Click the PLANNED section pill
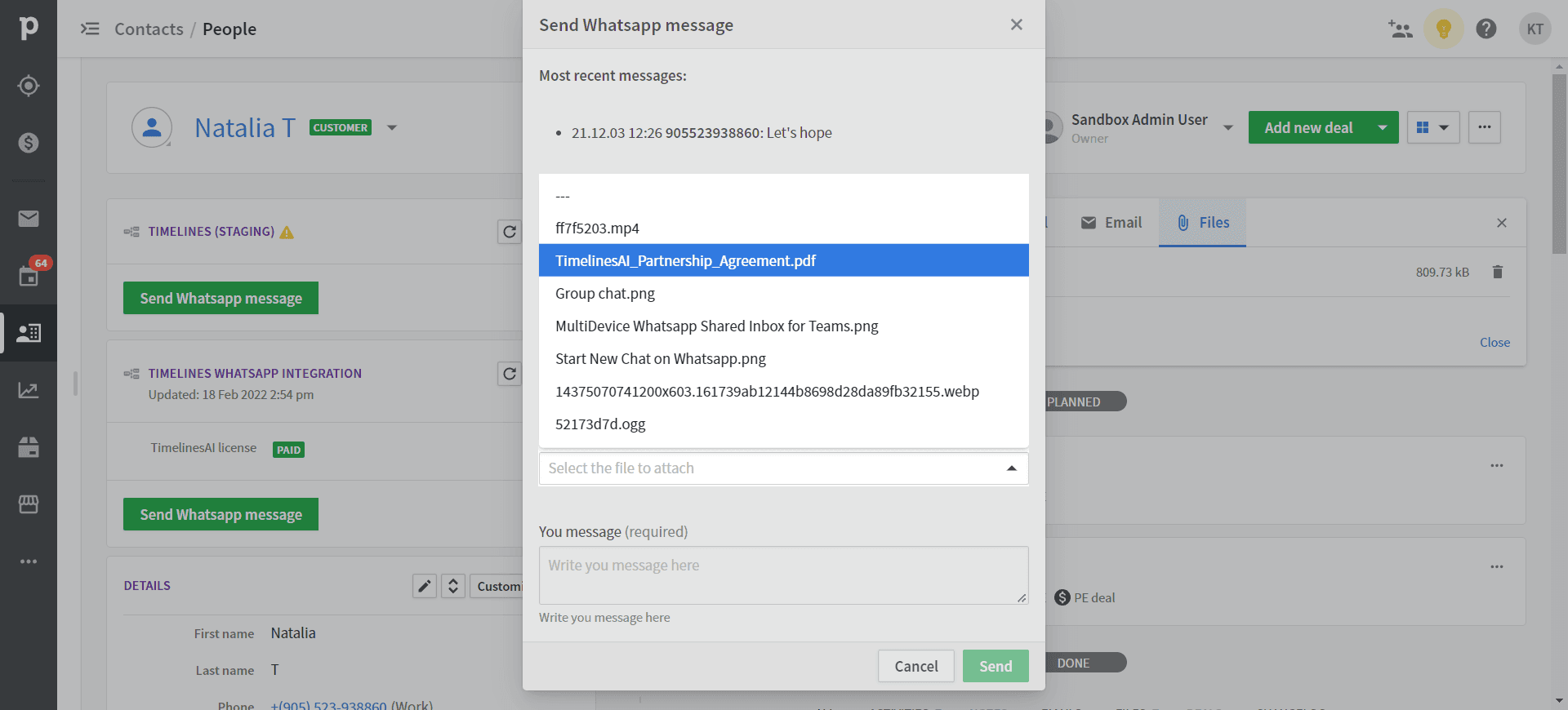This screenshot has height=710, width=1568. [x=1085, y=402]
